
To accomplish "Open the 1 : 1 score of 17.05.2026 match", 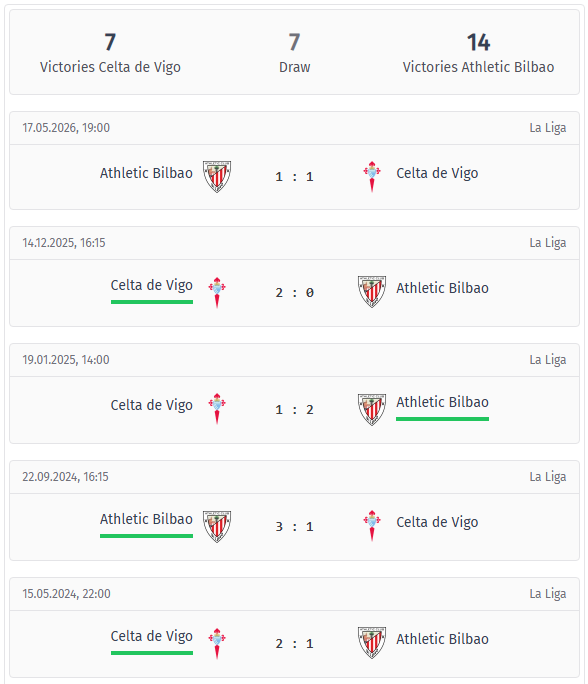I will [x=294, y=177].
